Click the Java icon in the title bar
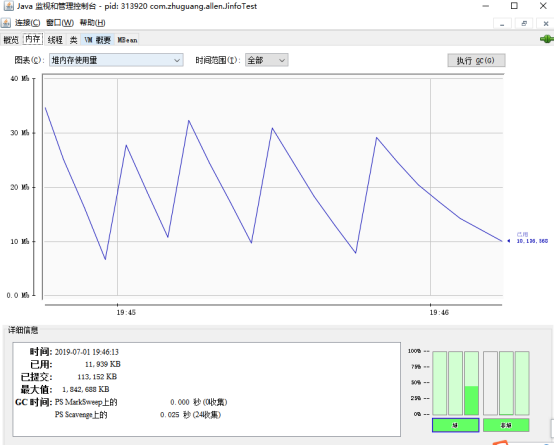 click(x=8, y=6)
